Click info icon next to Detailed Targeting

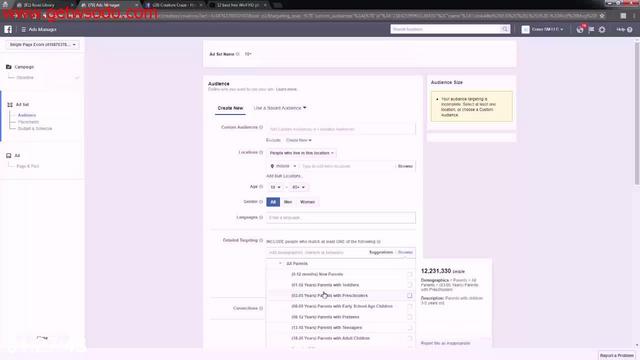[x=261, y=240]
